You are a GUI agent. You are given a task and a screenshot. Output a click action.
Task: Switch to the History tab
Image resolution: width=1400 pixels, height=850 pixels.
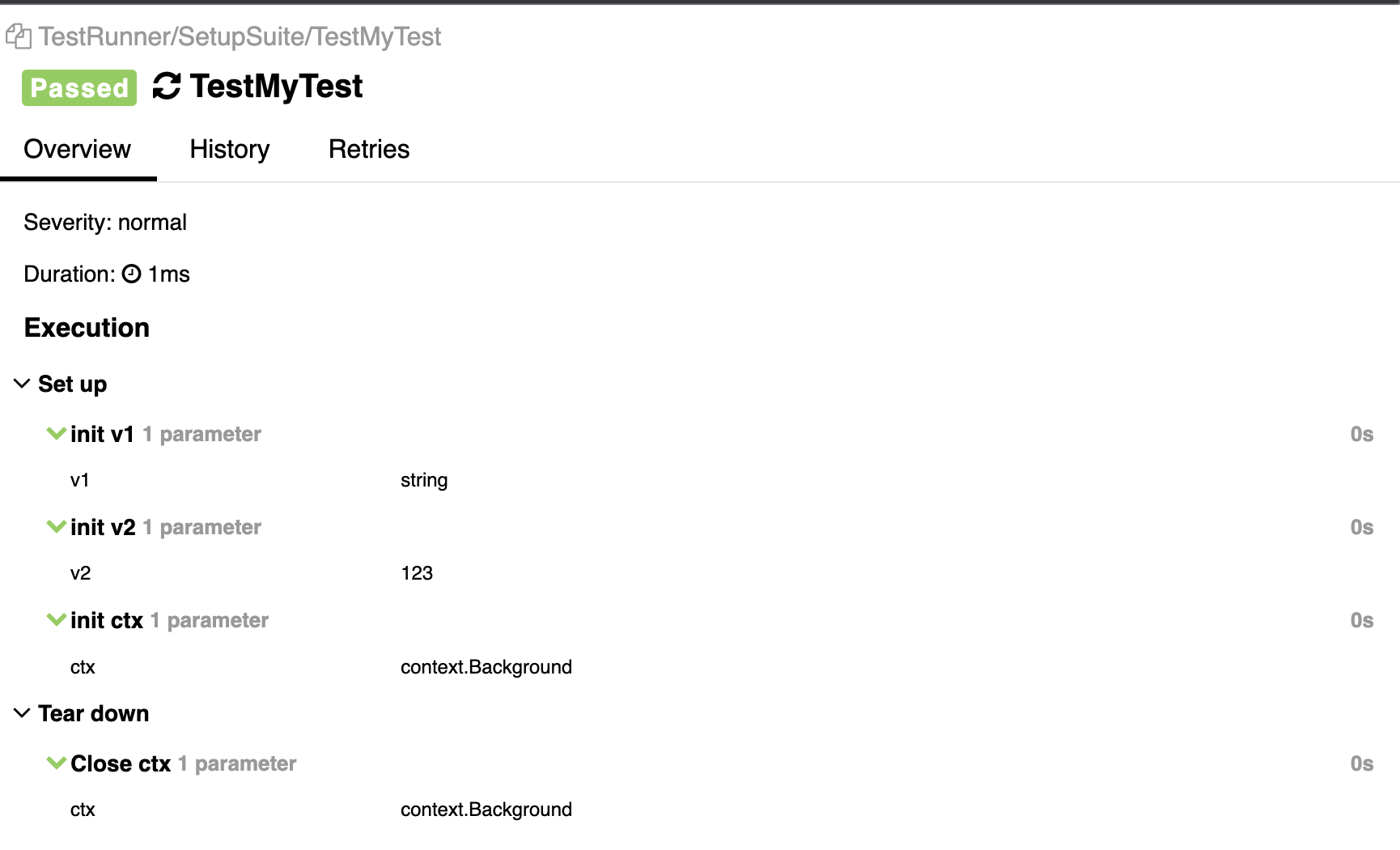230,150
